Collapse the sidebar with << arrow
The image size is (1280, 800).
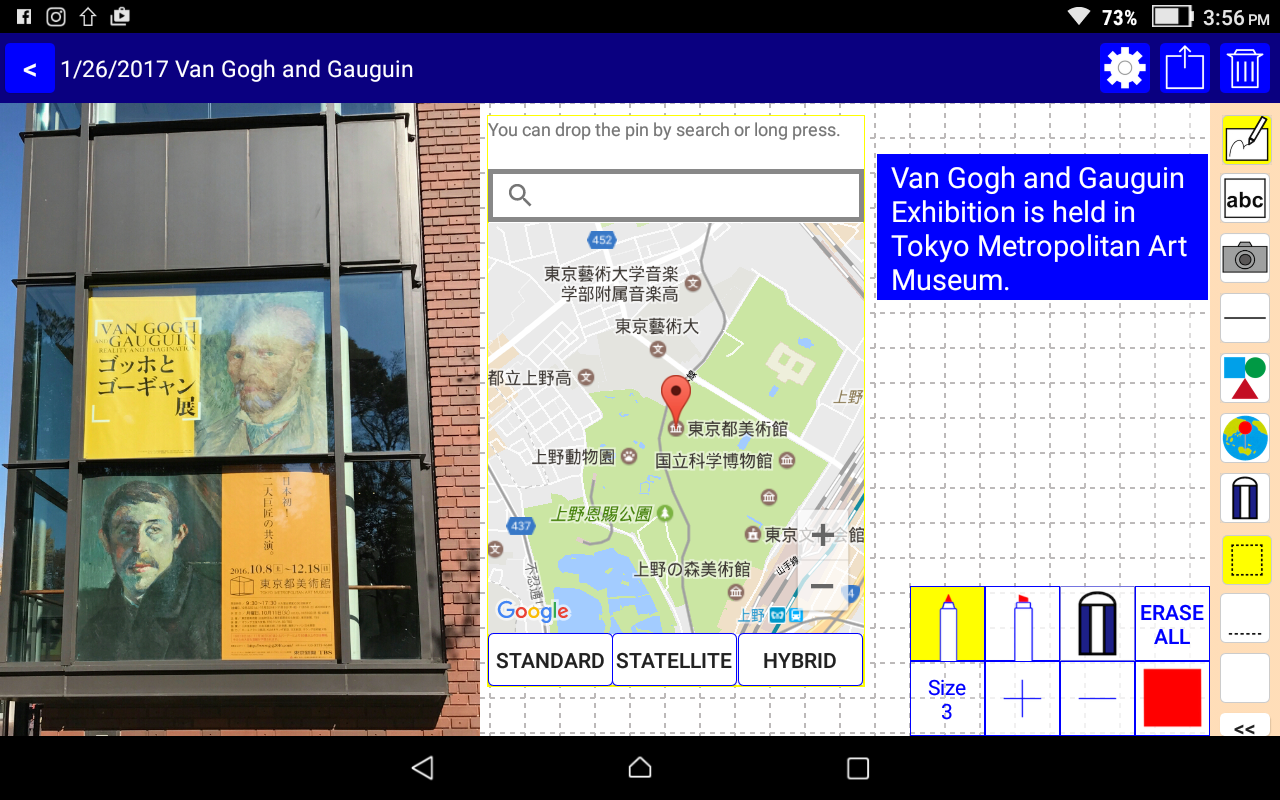pos(1245,727)
